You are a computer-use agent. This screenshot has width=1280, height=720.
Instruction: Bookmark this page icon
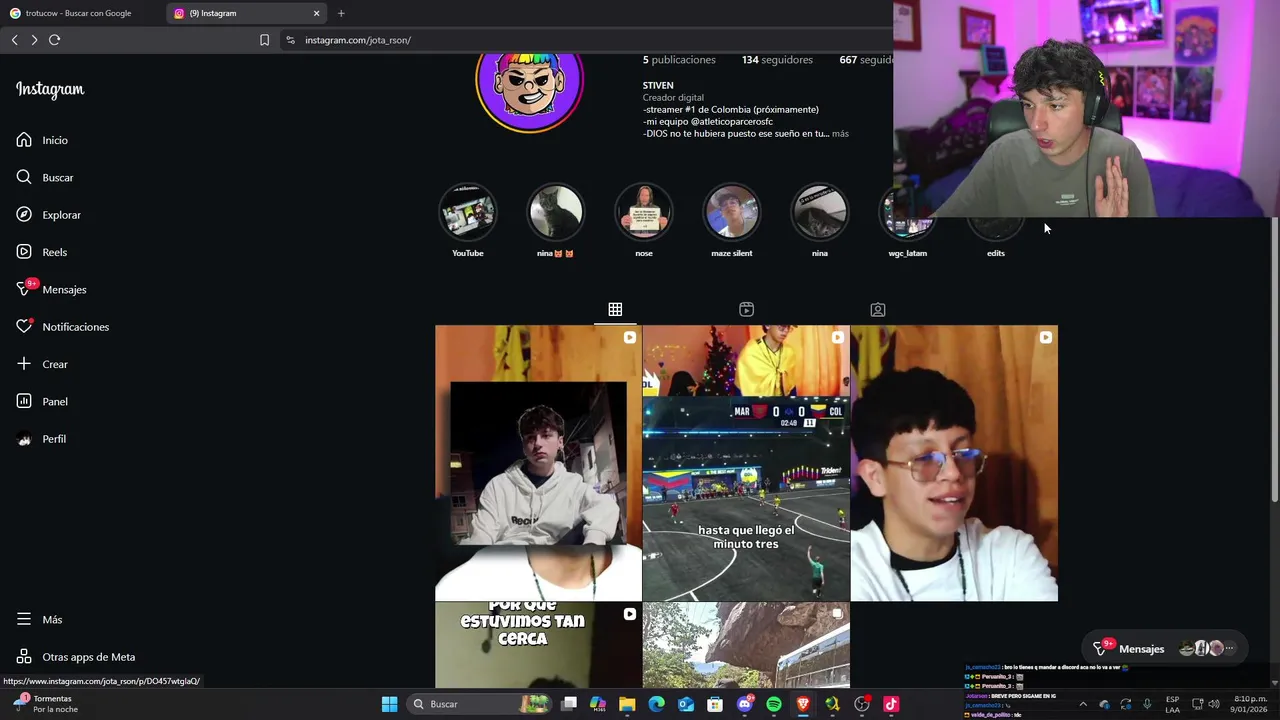click(264, 40)
